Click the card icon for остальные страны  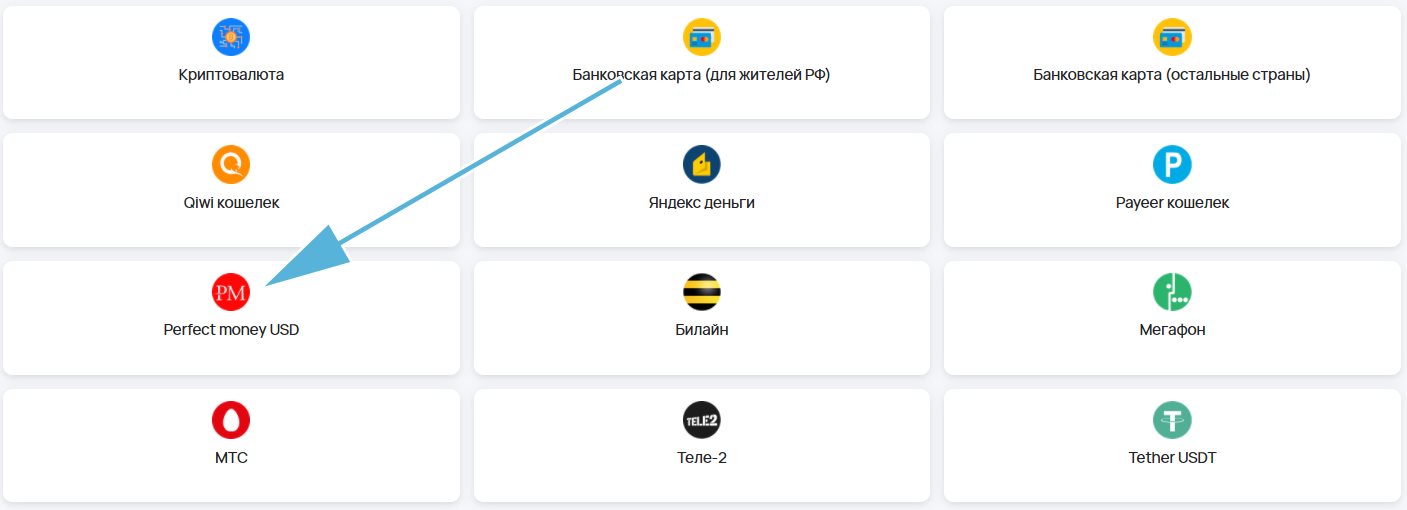(x=1172, y=37)
